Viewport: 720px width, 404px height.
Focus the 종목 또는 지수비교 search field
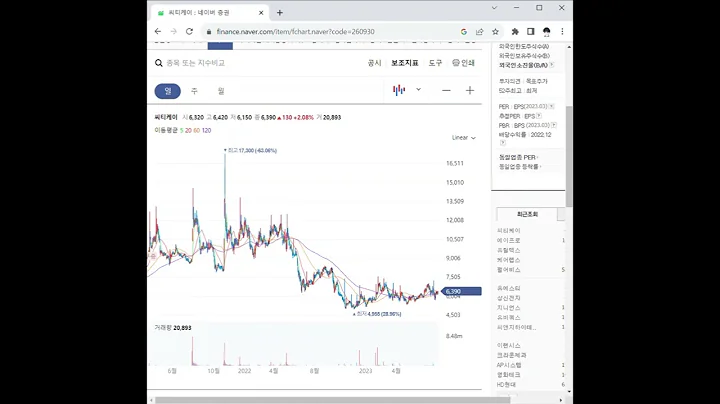pos(196,63)
